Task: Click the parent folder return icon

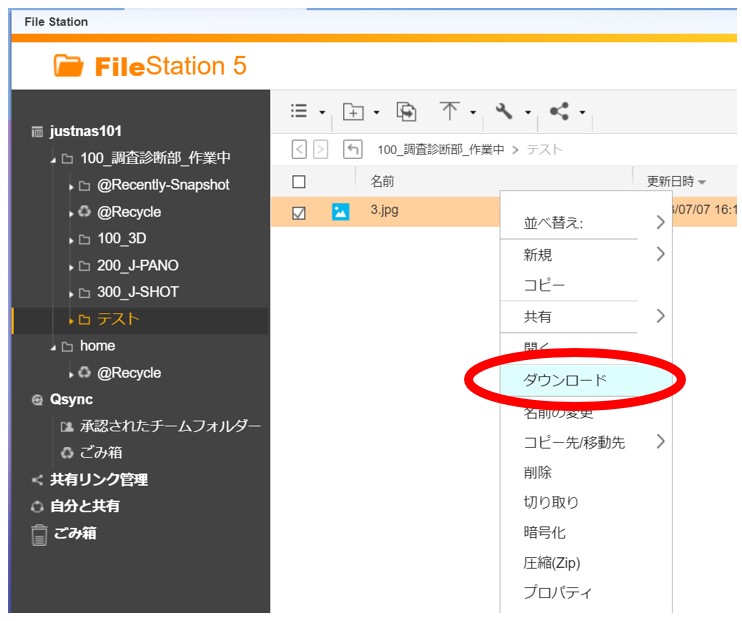Action: (x=353, y=150)
